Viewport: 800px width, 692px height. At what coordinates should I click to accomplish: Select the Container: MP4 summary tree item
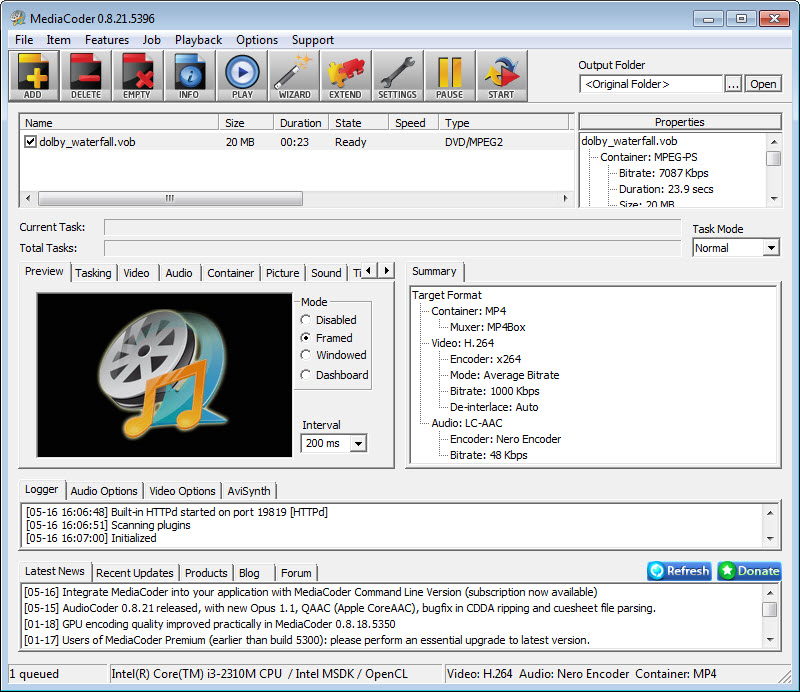pyautogui.click(x=468, y=311)
